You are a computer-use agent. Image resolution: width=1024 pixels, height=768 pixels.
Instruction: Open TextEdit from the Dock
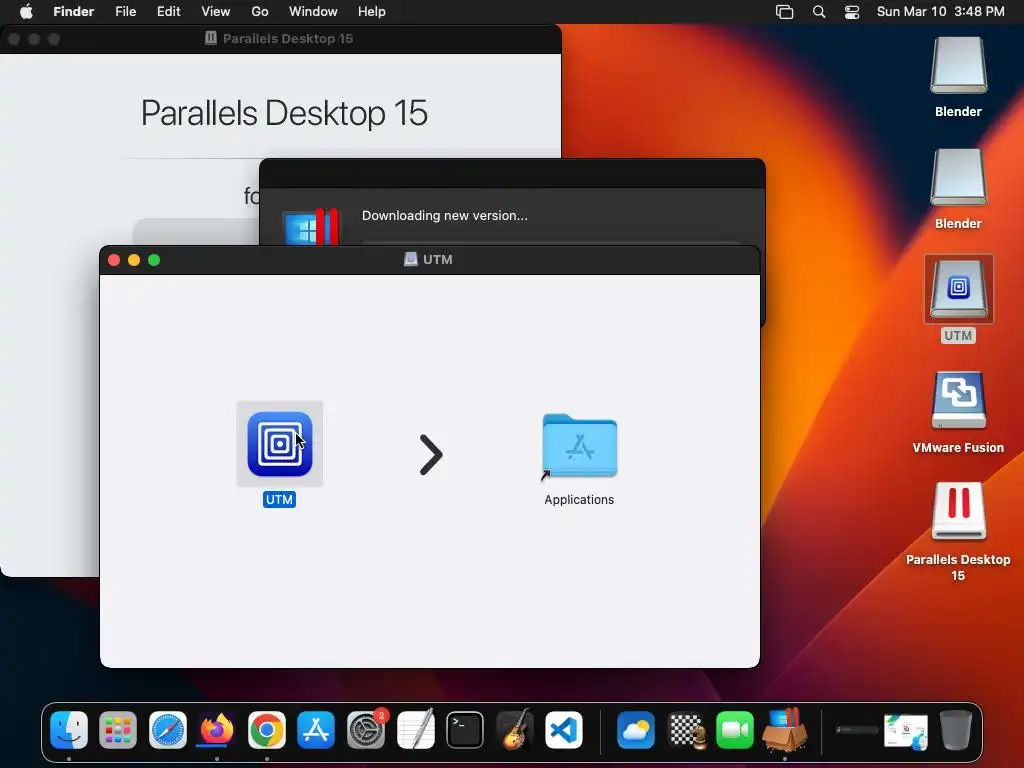(x=415, y=730)
